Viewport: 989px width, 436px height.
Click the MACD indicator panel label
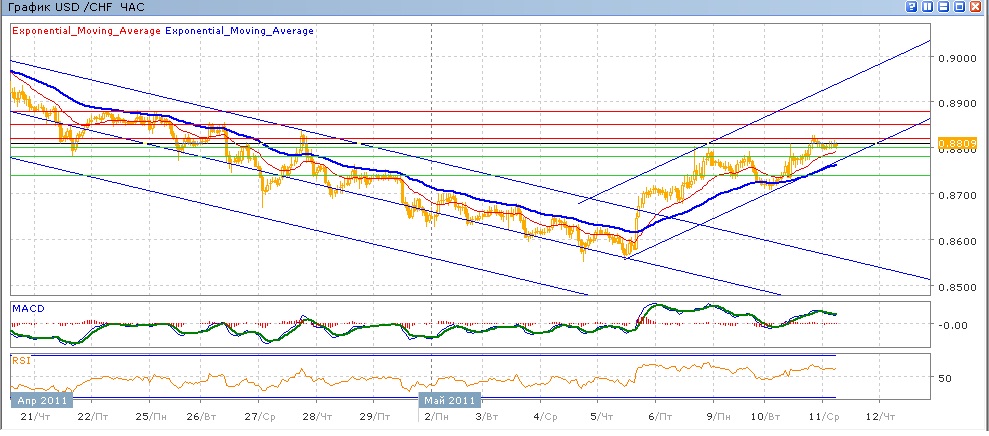tap(26, 308)
